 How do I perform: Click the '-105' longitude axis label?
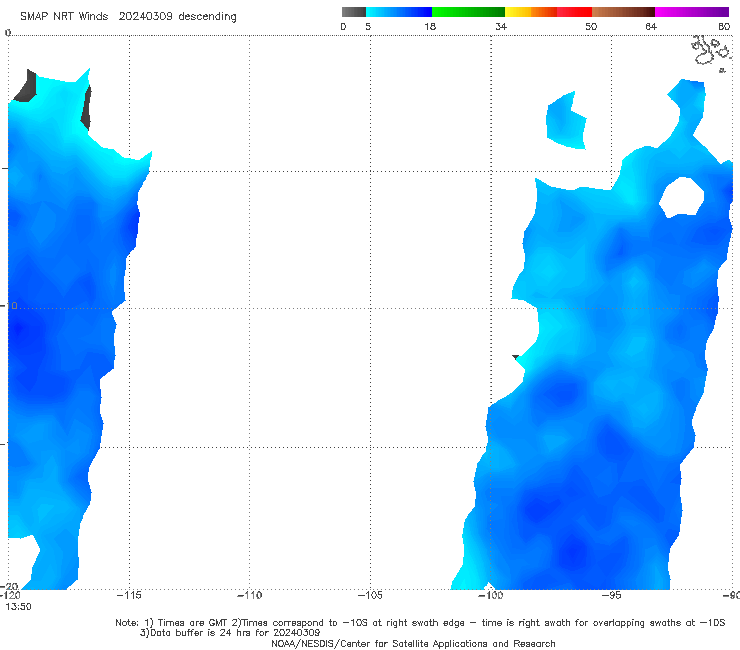click(370, 596)
